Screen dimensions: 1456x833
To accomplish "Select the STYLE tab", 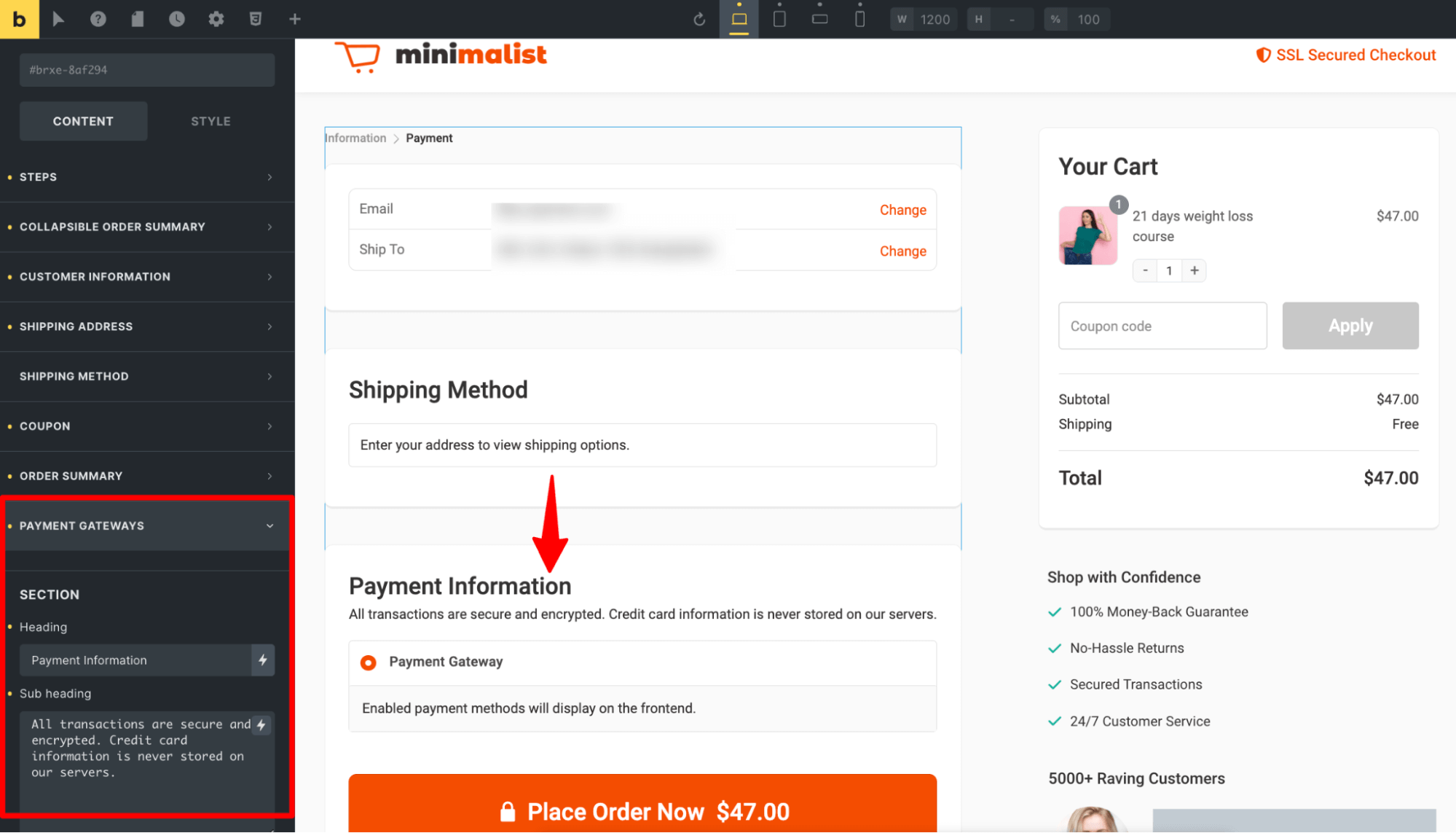I will click(209, 120).
